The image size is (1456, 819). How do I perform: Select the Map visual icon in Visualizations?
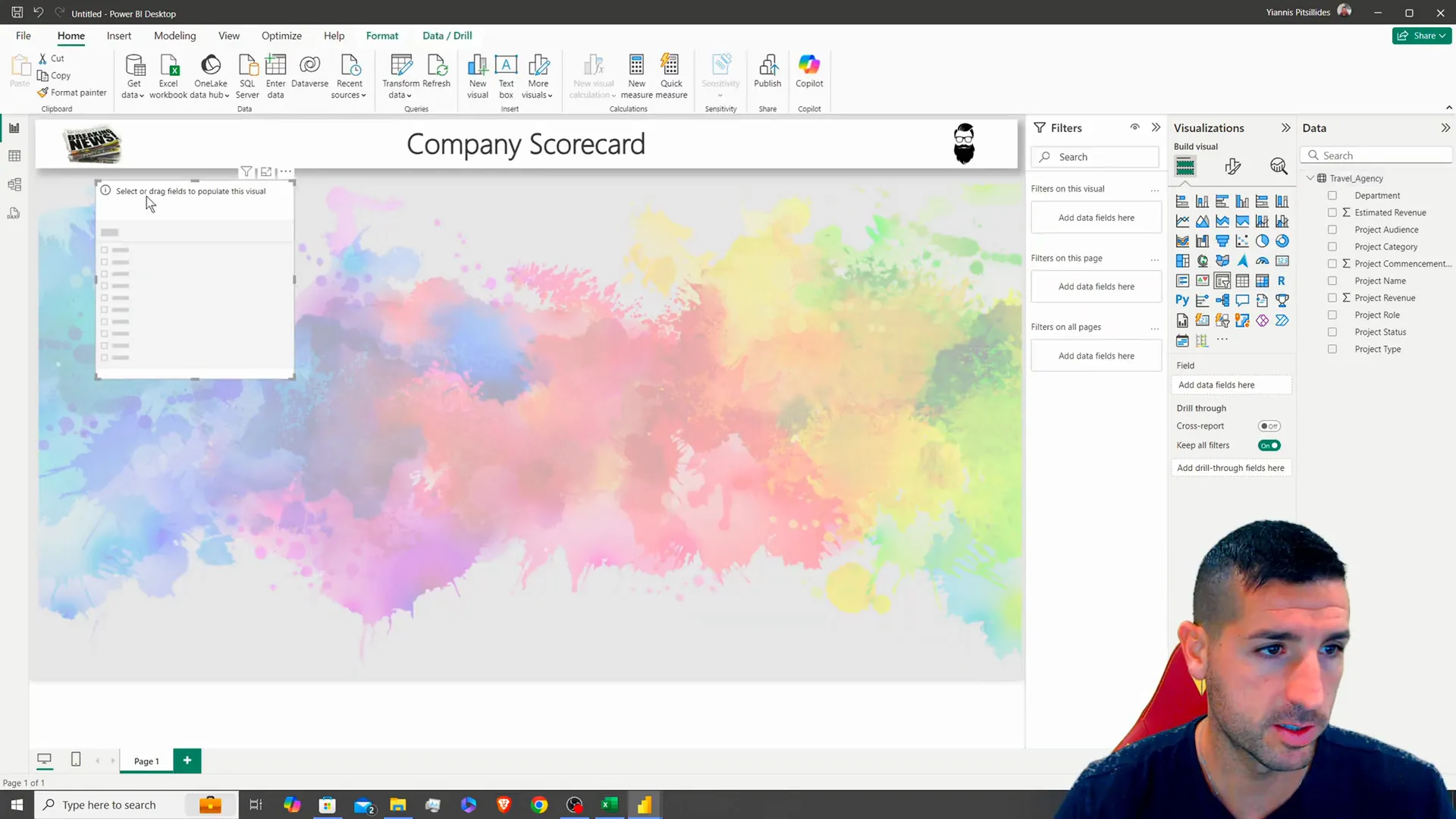click(1204, 261)
